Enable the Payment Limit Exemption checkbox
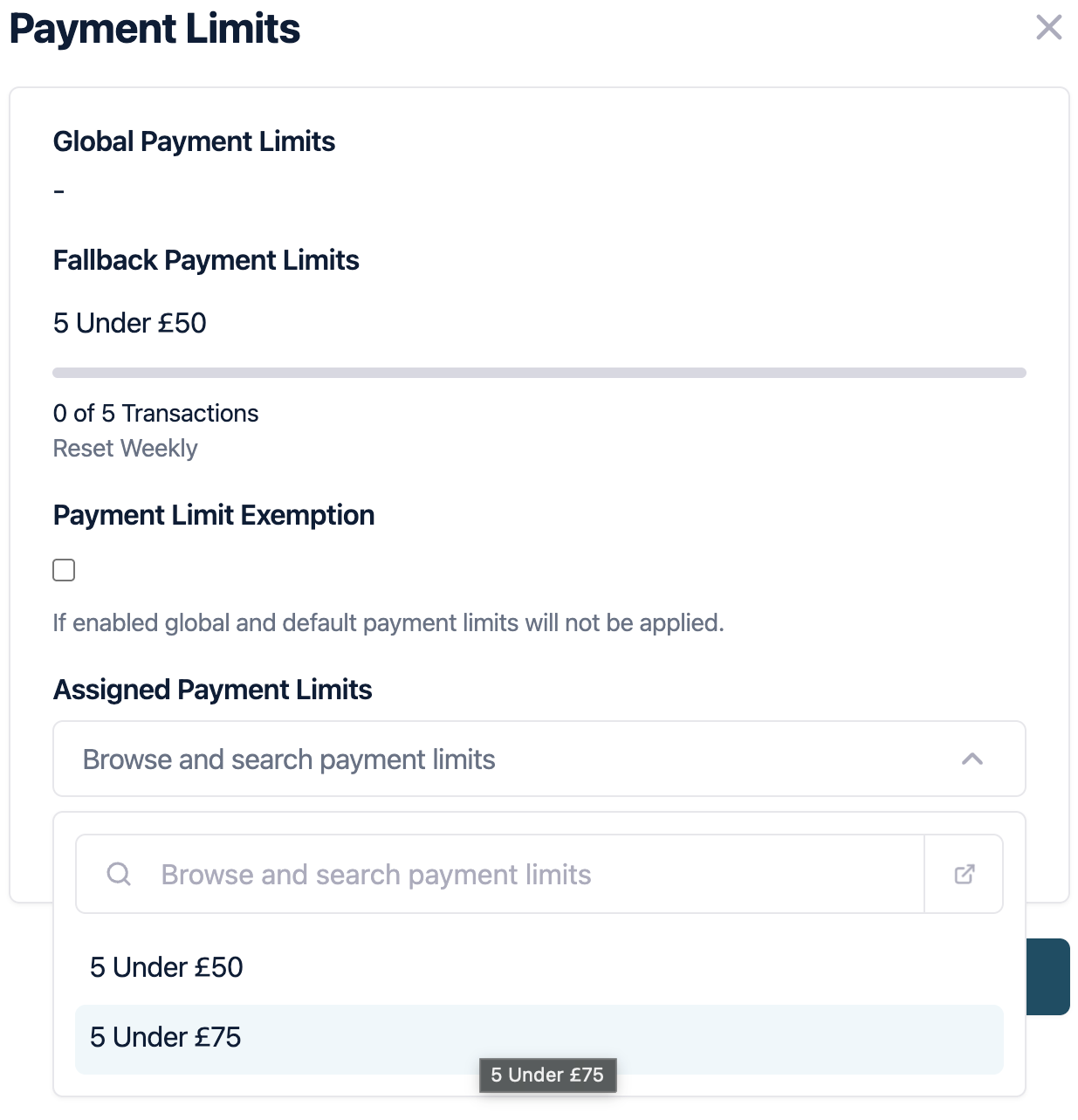1078x1120 pixels. click(64, 570)
